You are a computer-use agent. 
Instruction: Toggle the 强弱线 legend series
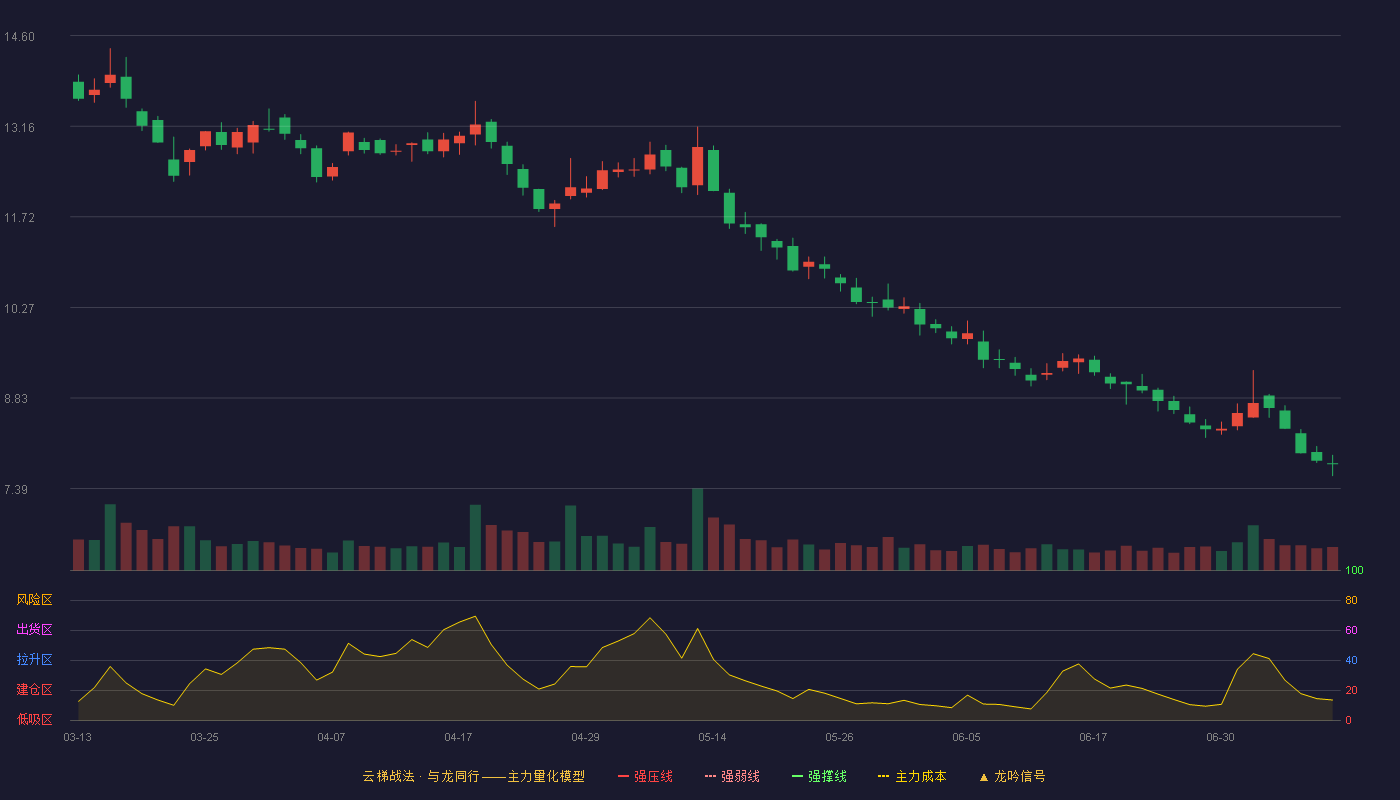coord(732,776)
